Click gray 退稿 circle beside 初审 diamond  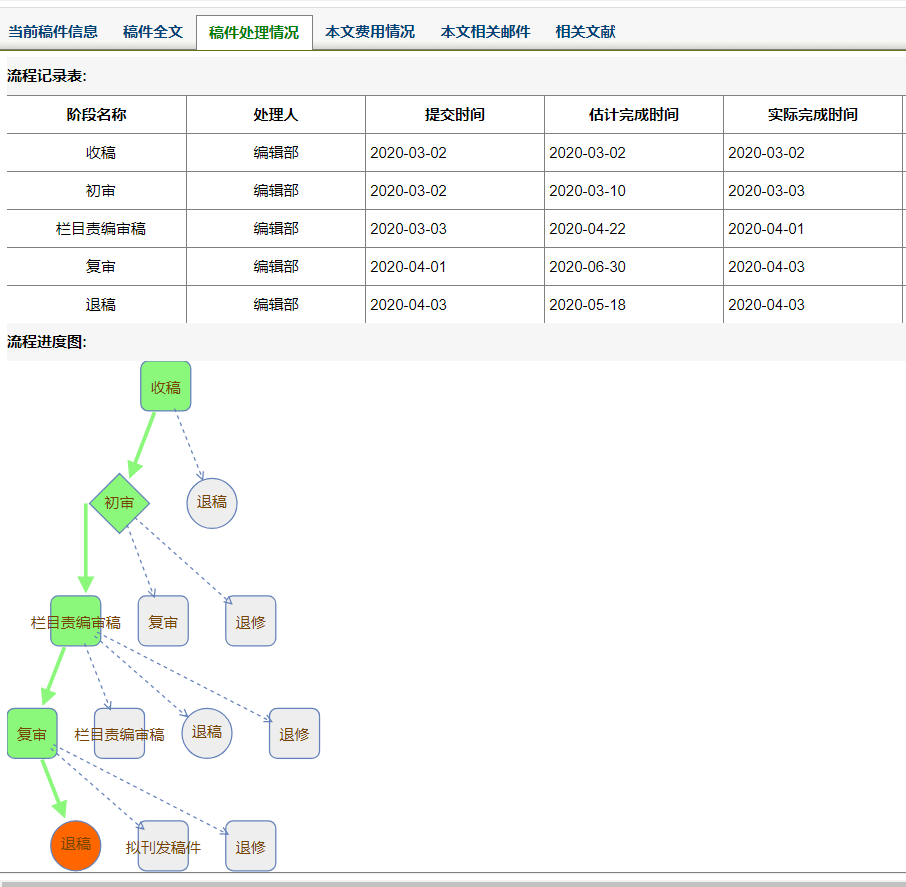point(212,503)
